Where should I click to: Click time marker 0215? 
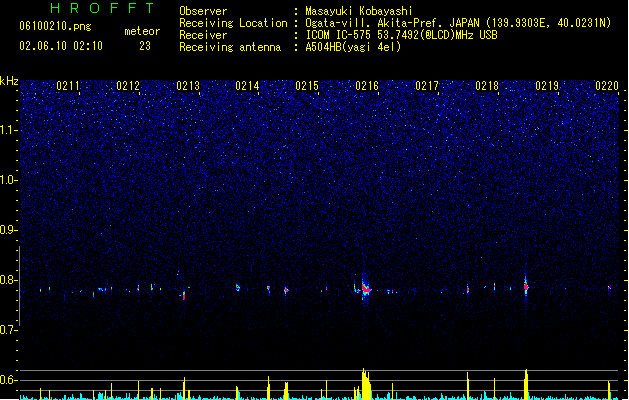(307, 86)
